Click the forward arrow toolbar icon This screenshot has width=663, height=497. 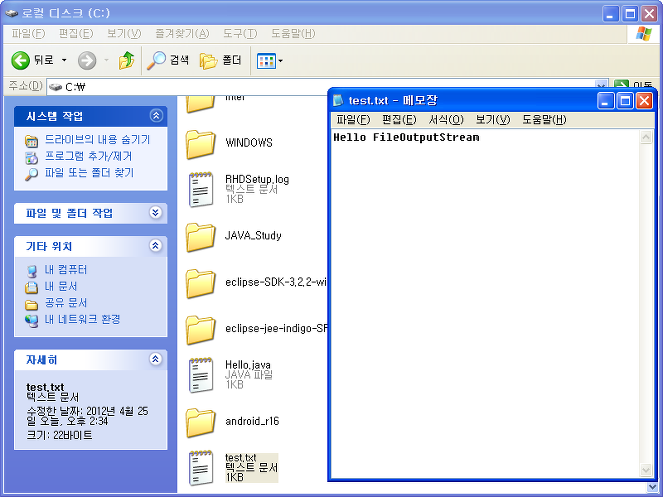coord(87,60)
